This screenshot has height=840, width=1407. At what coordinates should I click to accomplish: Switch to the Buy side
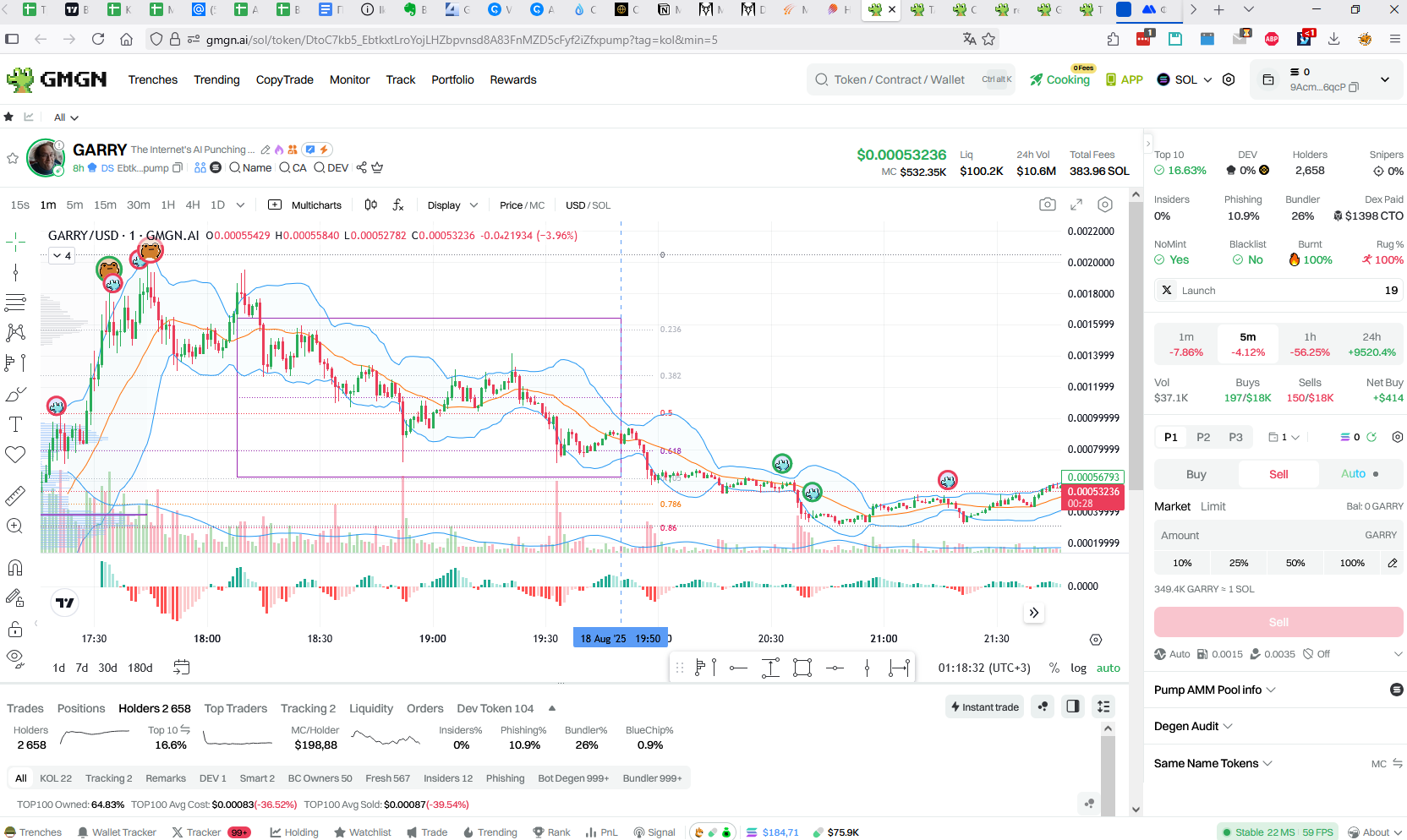[x=1196, y=474]
